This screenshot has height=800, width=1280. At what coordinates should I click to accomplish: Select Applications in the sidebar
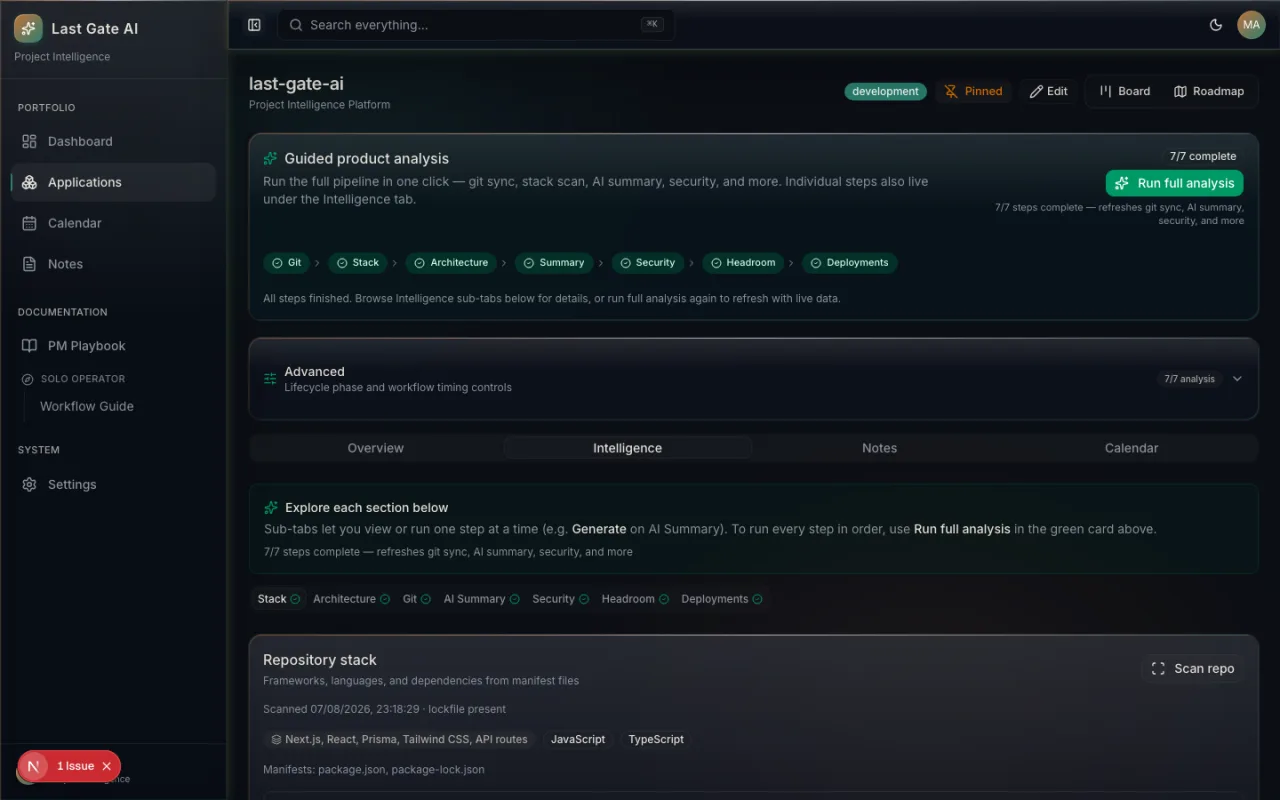click(113, 183)
